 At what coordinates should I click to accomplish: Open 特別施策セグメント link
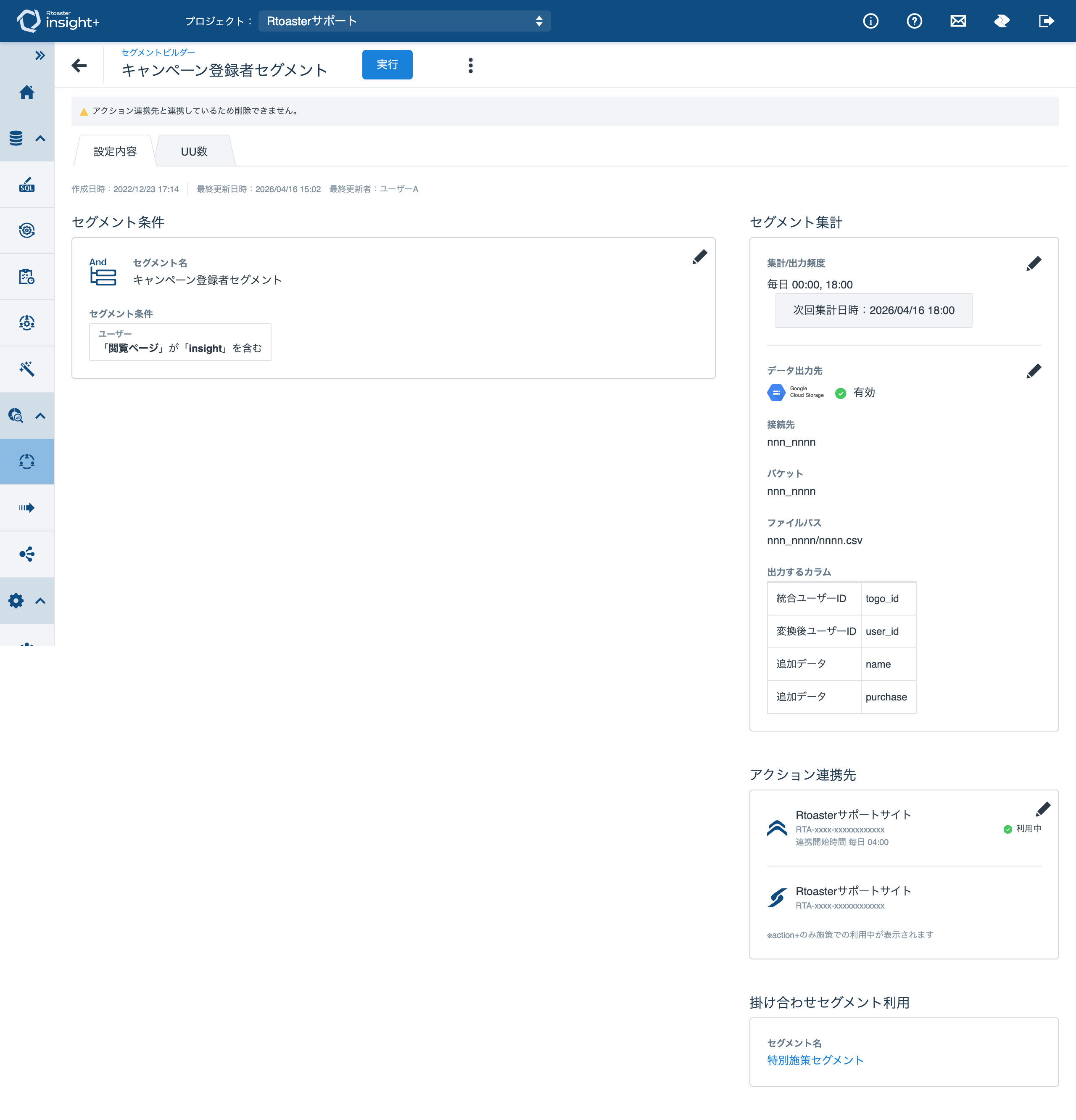[x=815, y=1061]
